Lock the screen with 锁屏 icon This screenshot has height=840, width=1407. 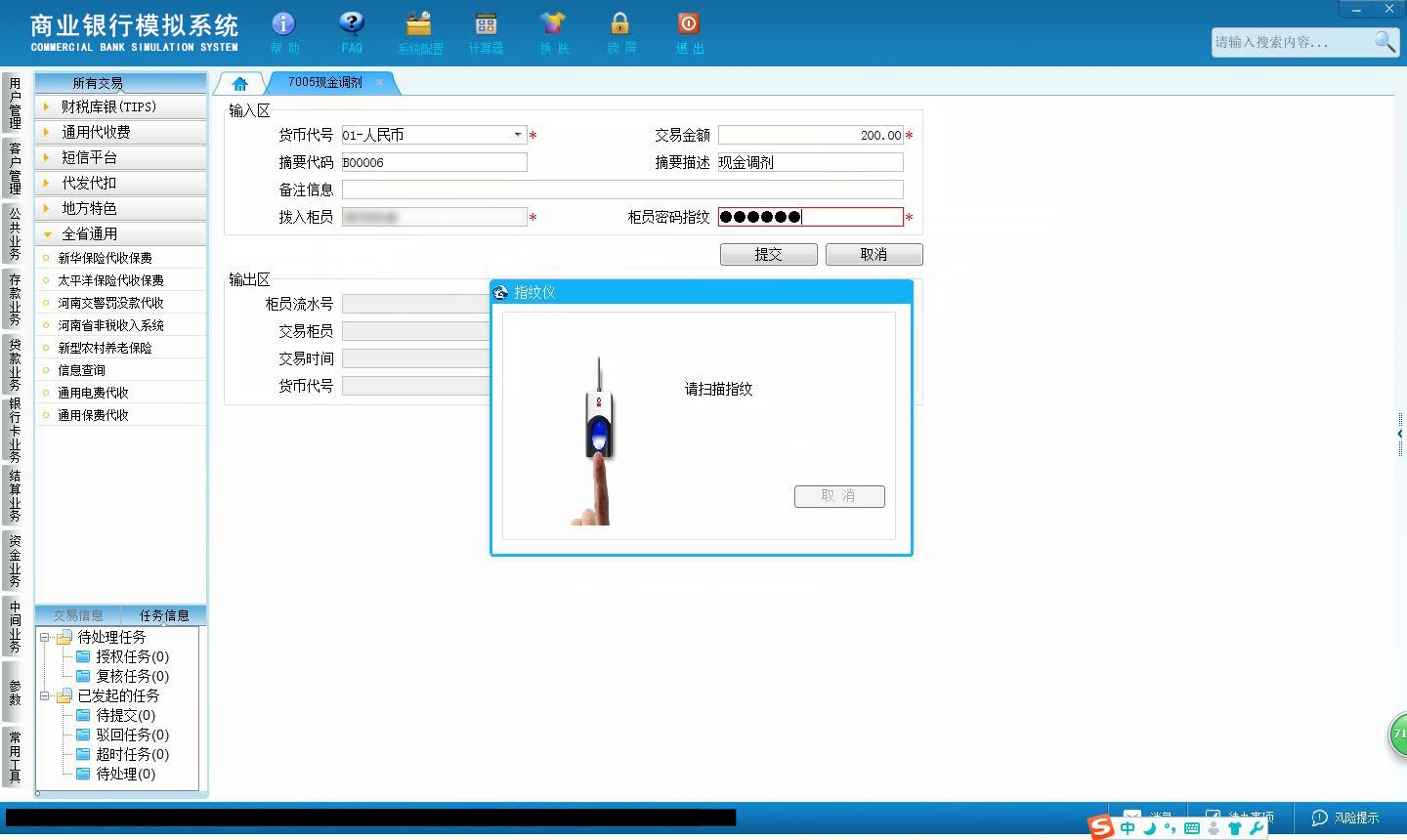click(620, 24)
